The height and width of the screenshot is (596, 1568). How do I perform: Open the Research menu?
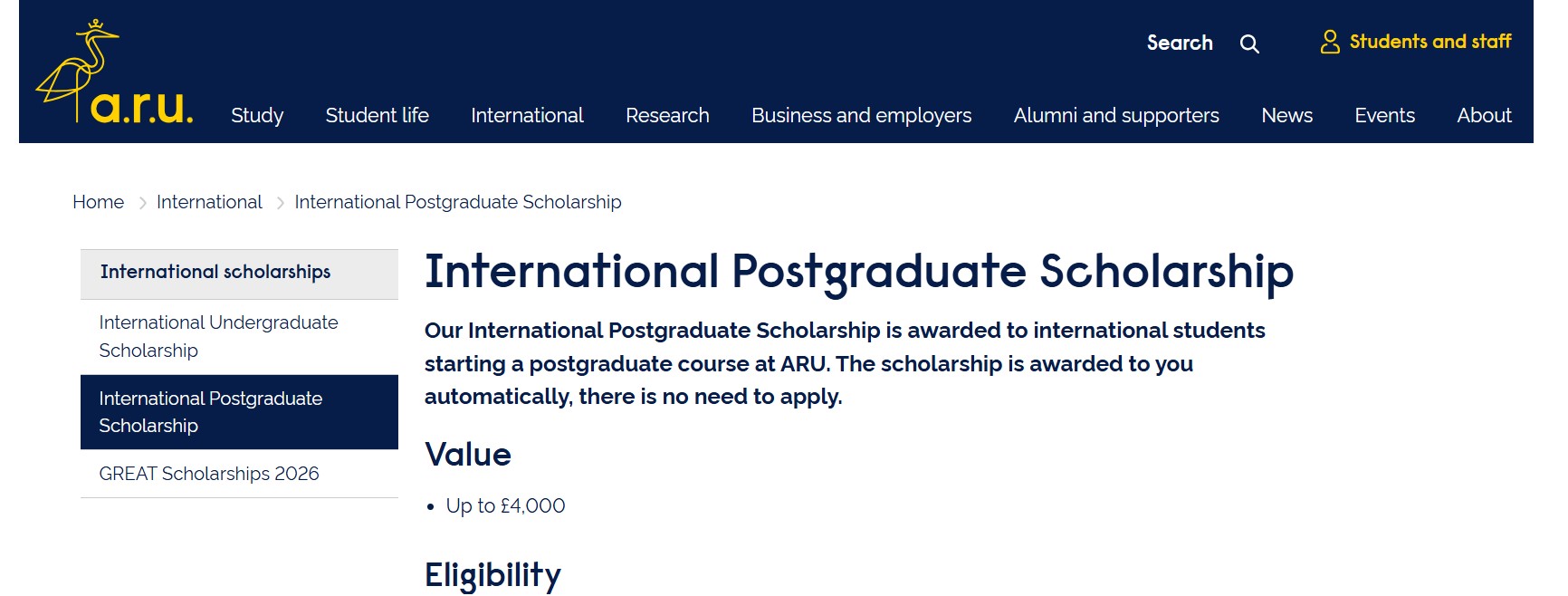[667, 116]
